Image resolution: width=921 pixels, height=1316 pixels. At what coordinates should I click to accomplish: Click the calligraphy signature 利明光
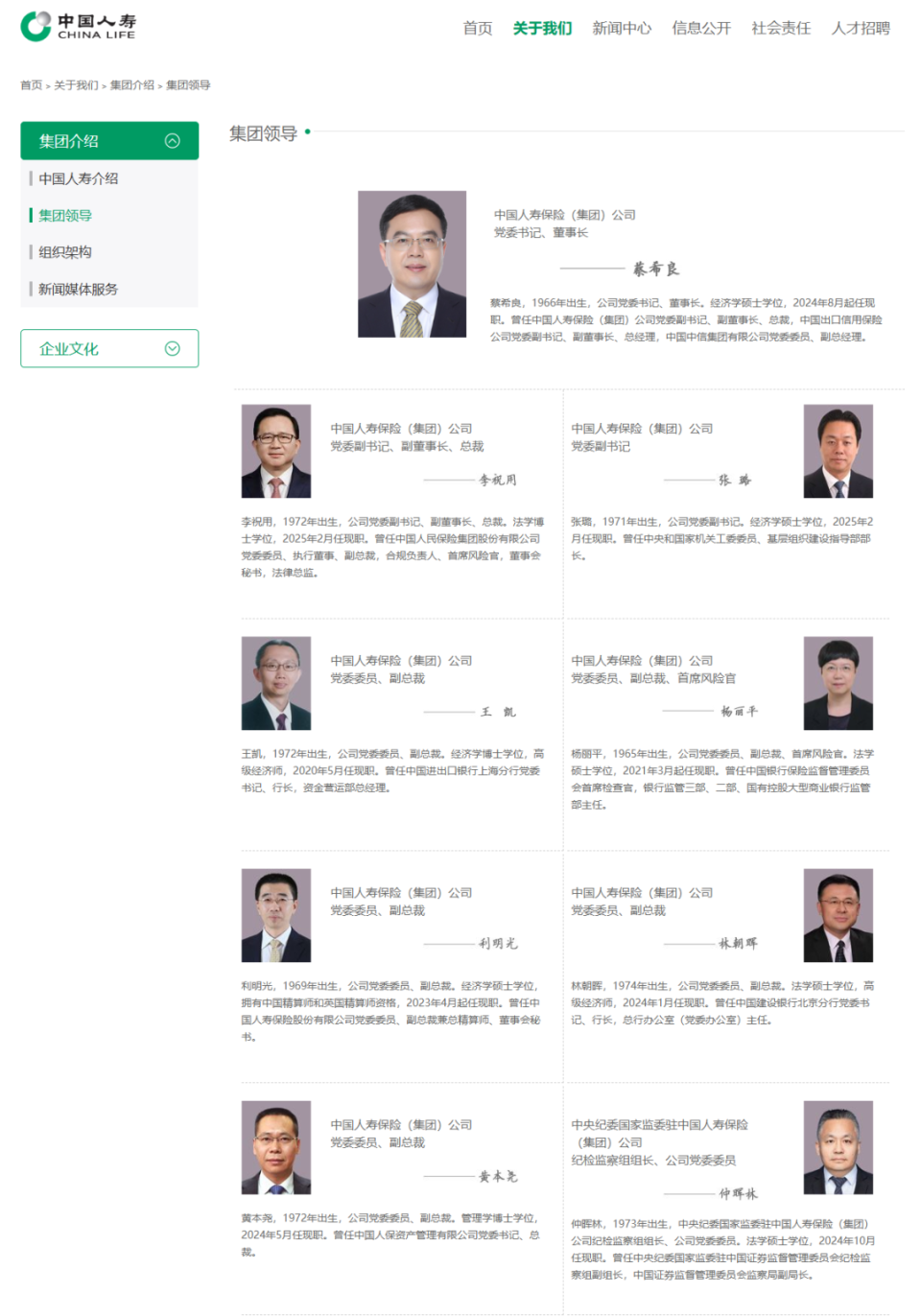pos(498,944)
